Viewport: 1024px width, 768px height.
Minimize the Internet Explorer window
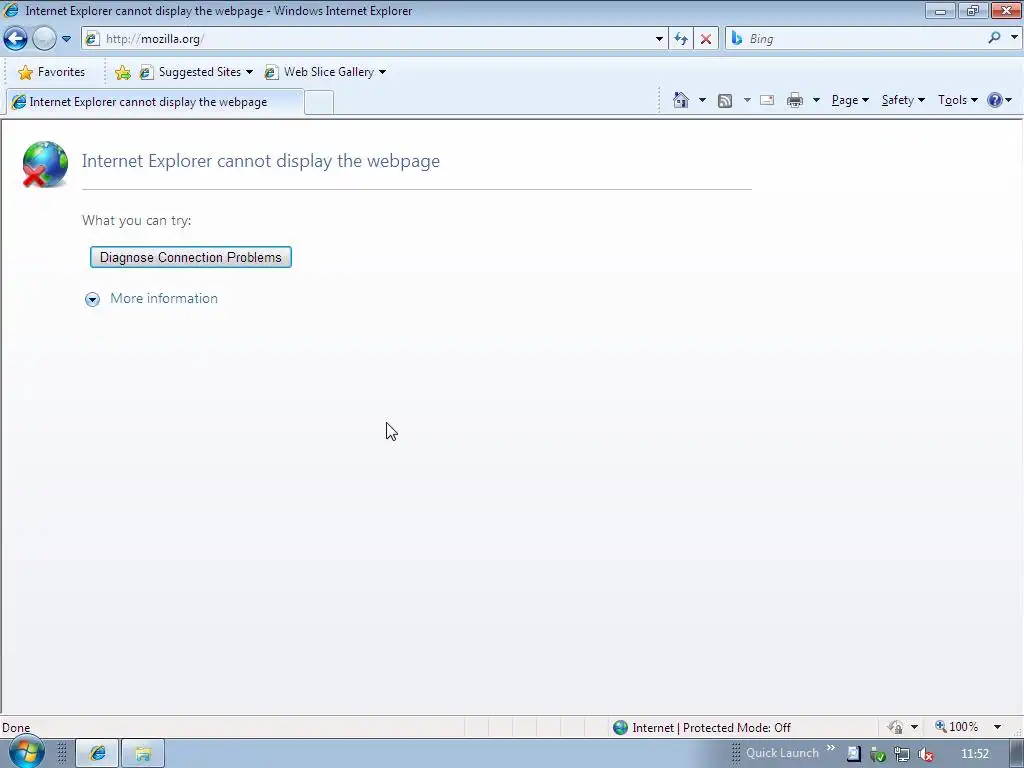pyautogui.click(x=940, y=10)
